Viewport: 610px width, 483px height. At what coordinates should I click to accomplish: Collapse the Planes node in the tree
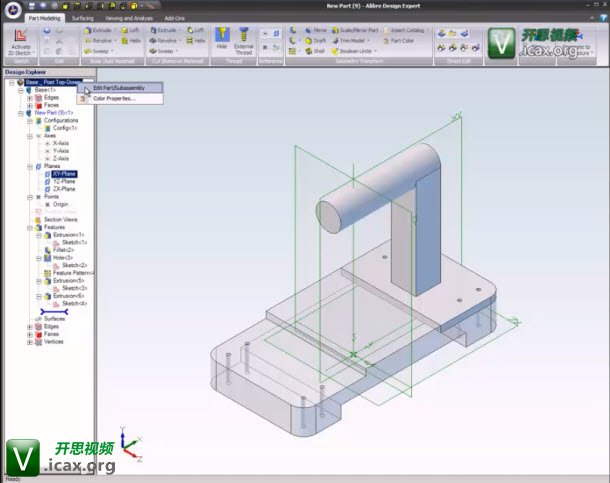point(30,166)
